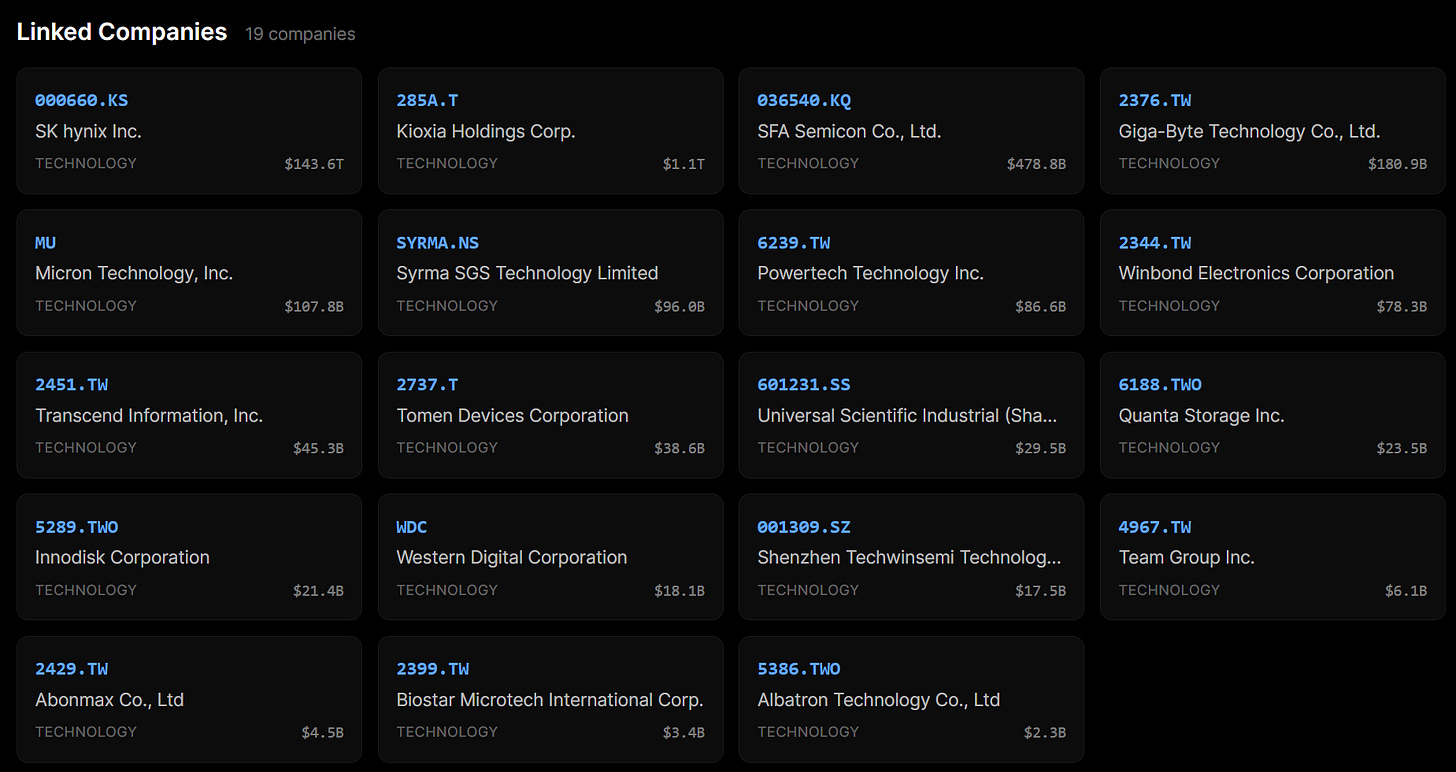Click the Albatron Technology Co., Ltd name

[x=879, y=699]
